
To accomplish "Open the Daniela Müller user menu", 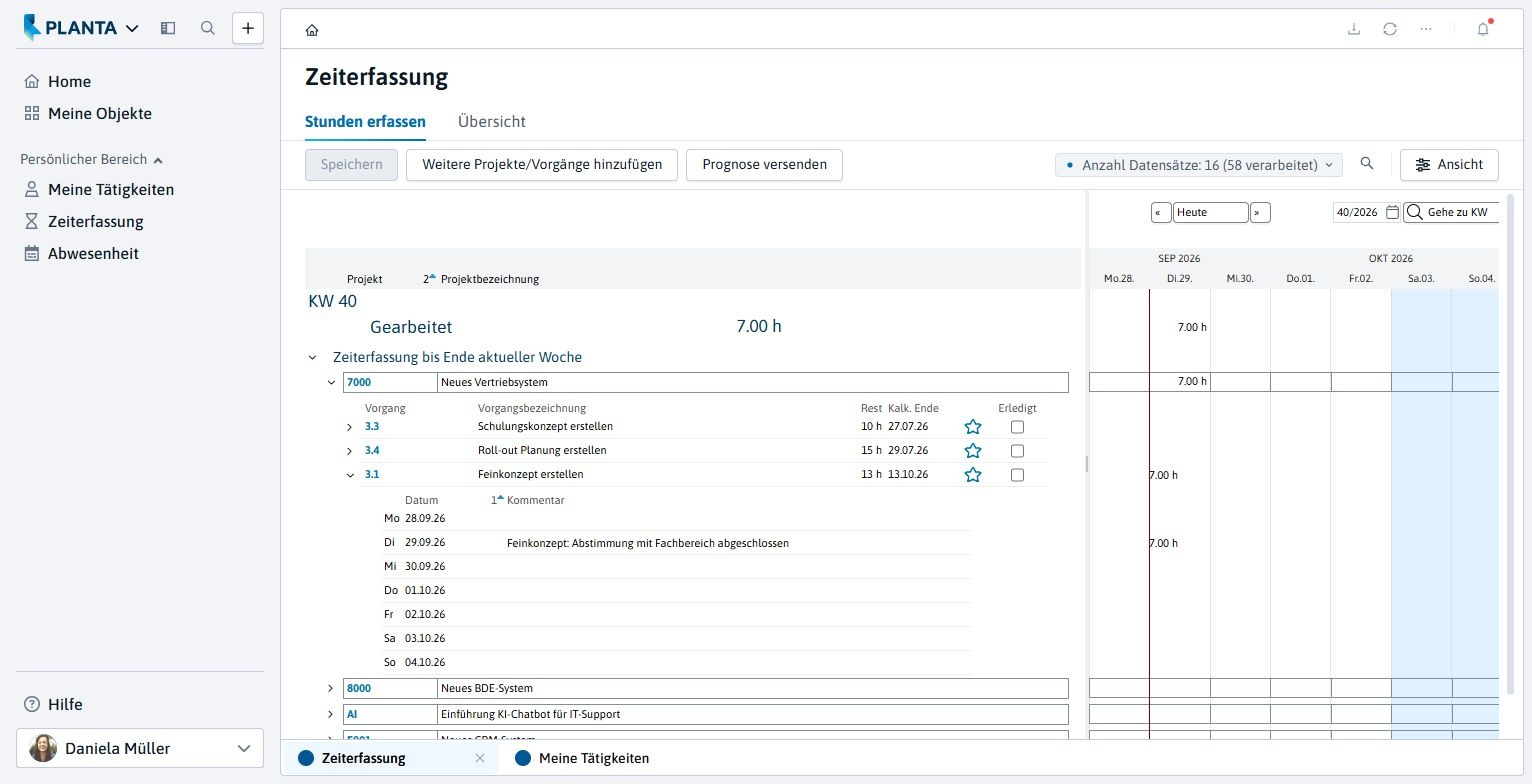I will pyautogui.click(x=140, y=748).
